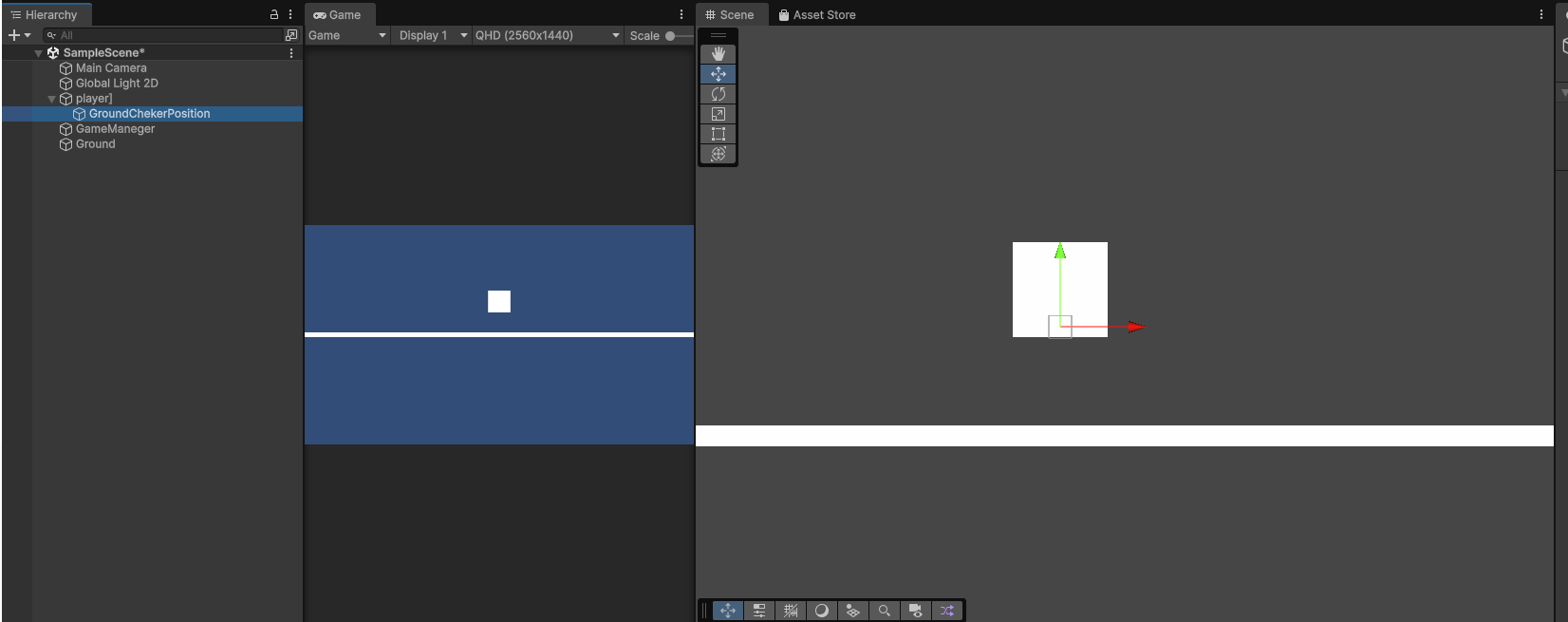1568x622 pixels.
Task: Select the Rect transform tool
Action: pos(719,134)
